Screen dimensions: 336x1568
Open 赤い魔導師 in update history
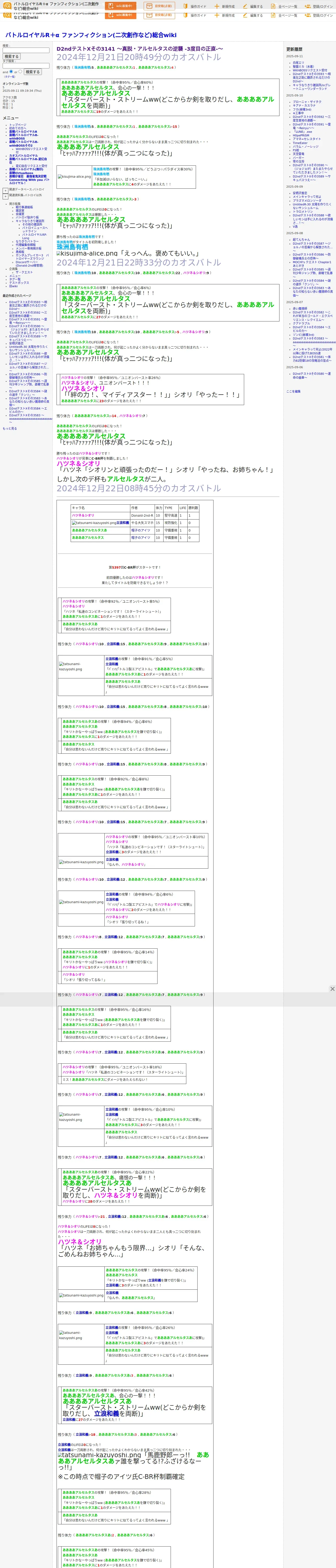300,309
